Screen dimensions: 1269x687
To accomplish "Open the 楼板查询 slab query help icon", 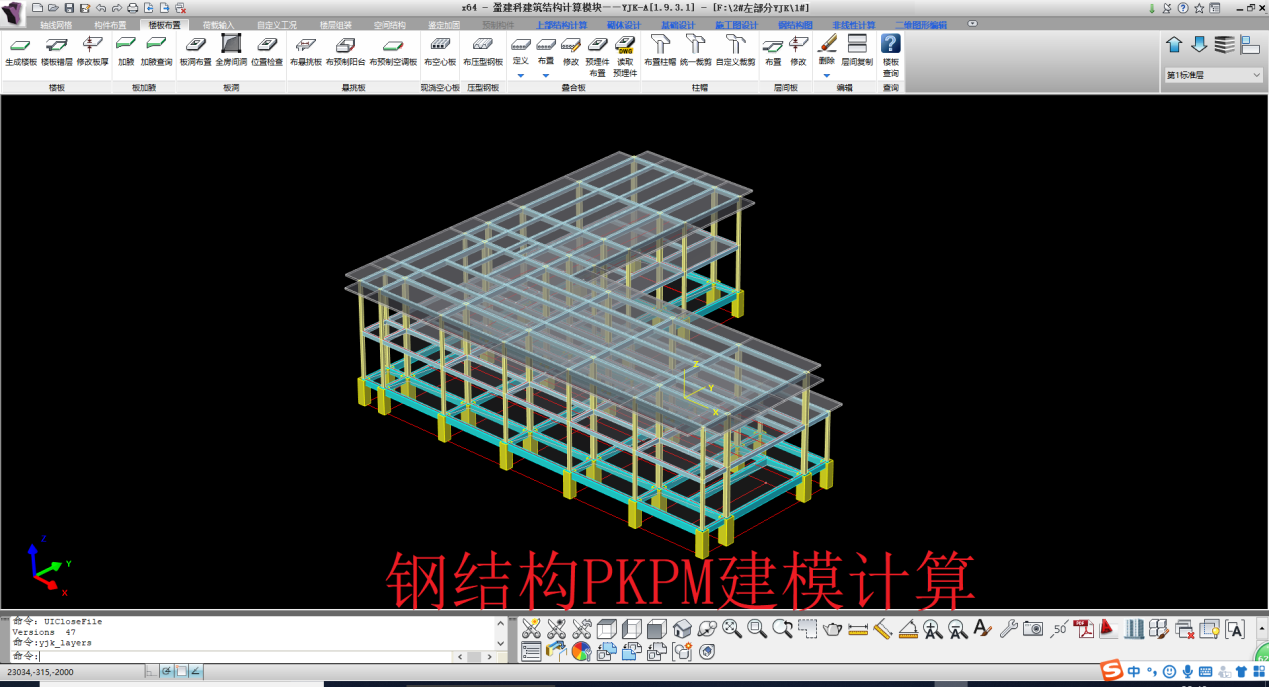I will coord(890,56).
